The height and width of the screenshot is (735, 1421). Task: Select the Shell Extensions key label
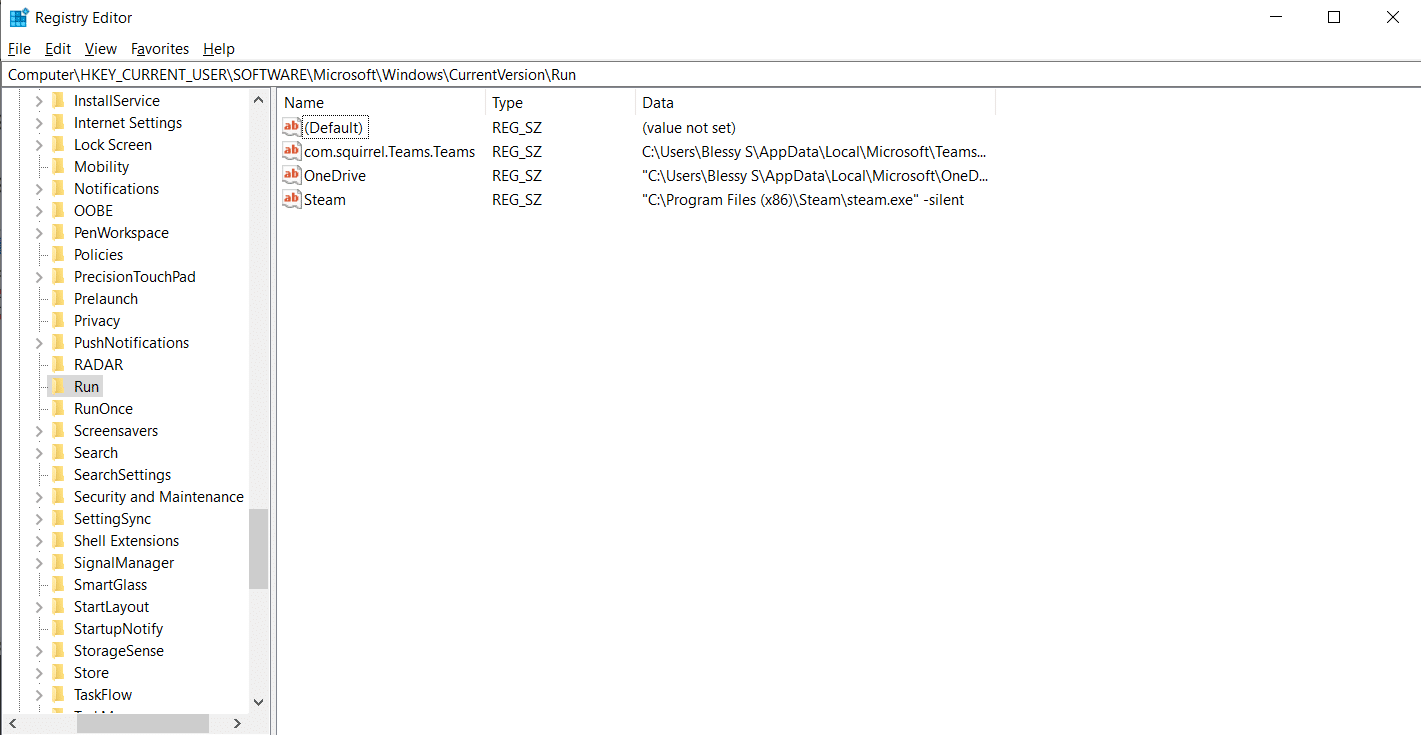pos(126,541)
